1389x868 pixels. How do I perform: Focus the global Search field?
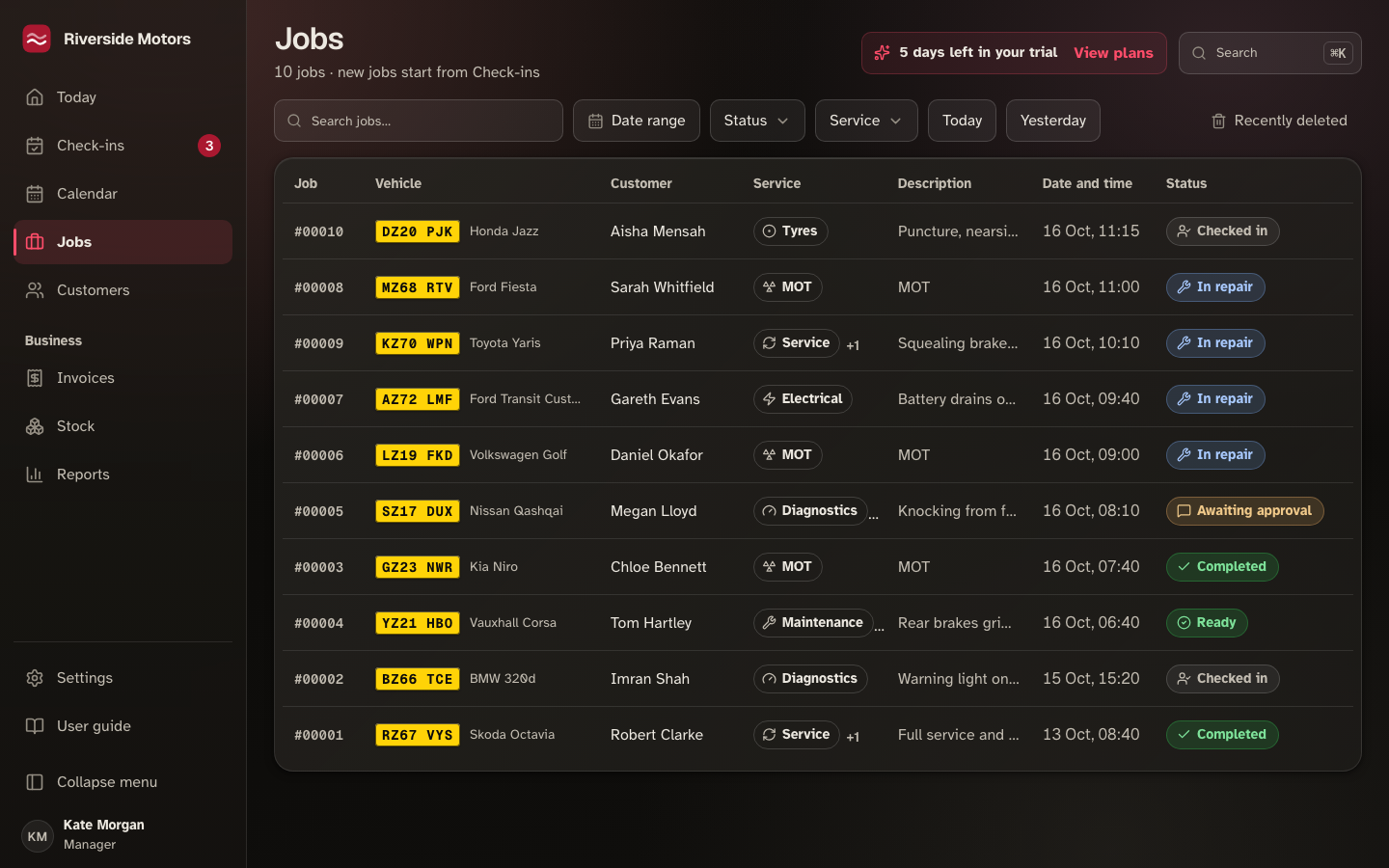(x=1269, y=53)
